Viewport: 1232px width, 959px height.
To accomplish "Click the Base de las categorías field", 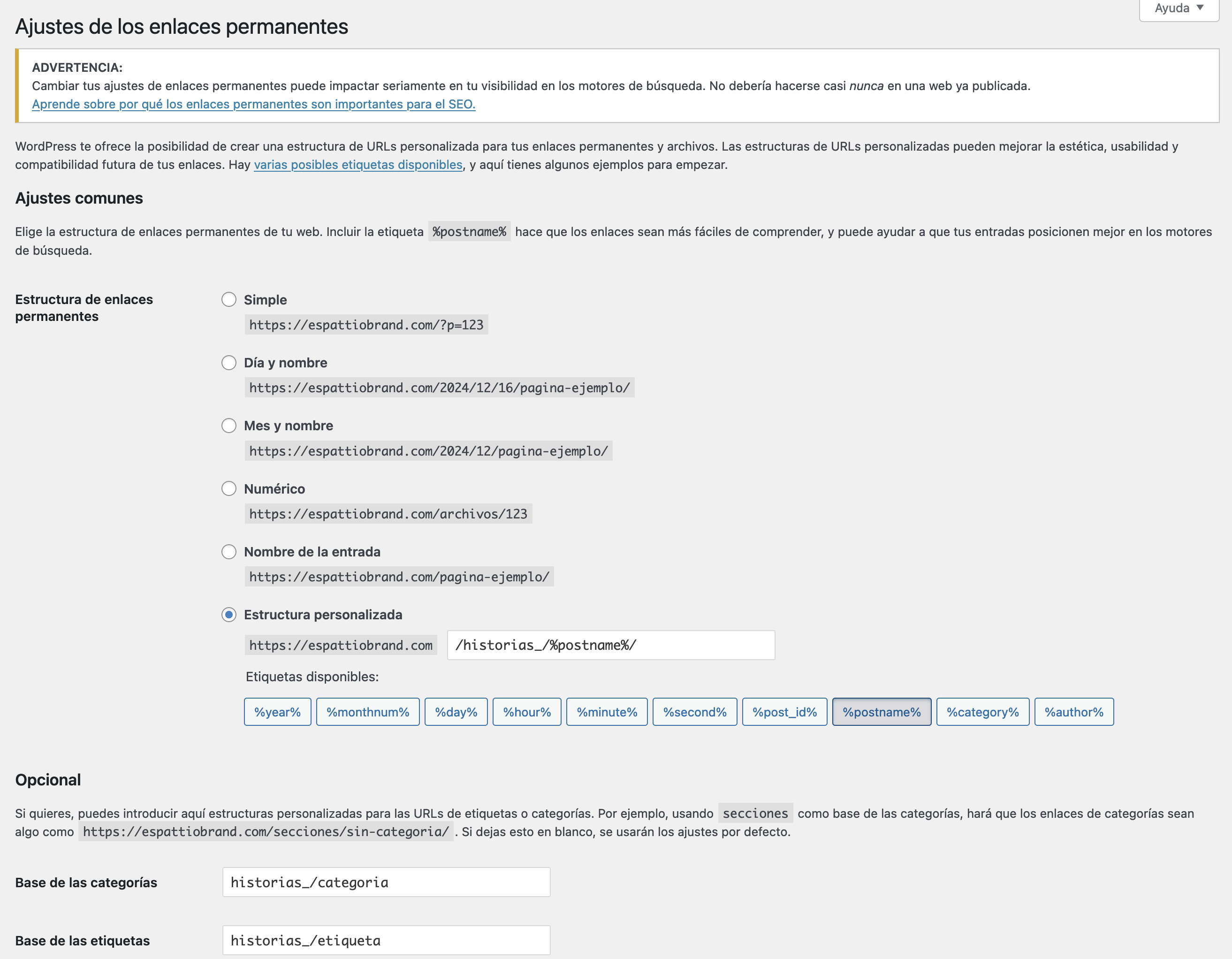I will click(x=386, y=882).
